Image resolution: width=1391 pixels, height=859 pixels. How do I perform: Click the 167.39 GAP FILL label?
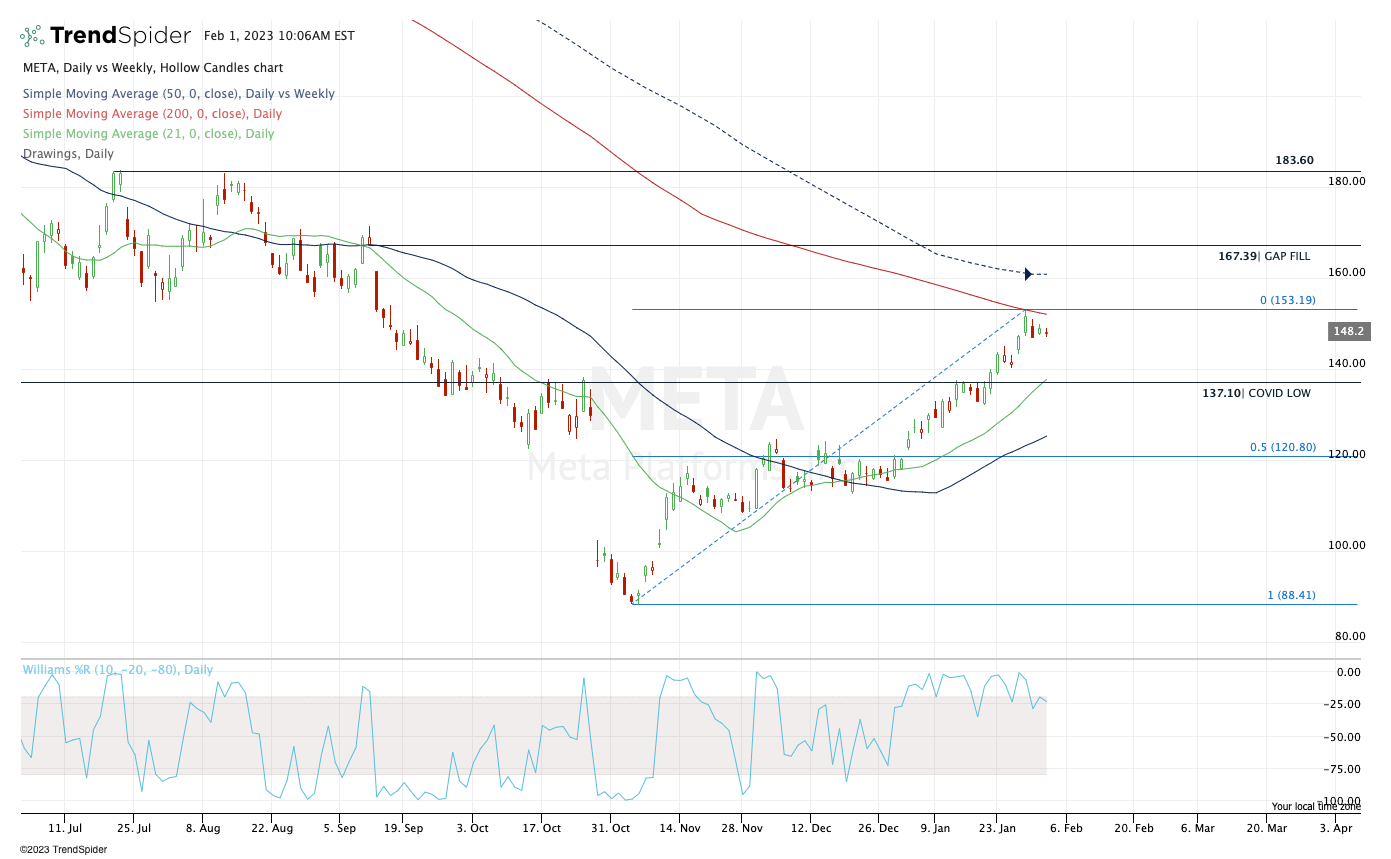tap(1264, 256)
